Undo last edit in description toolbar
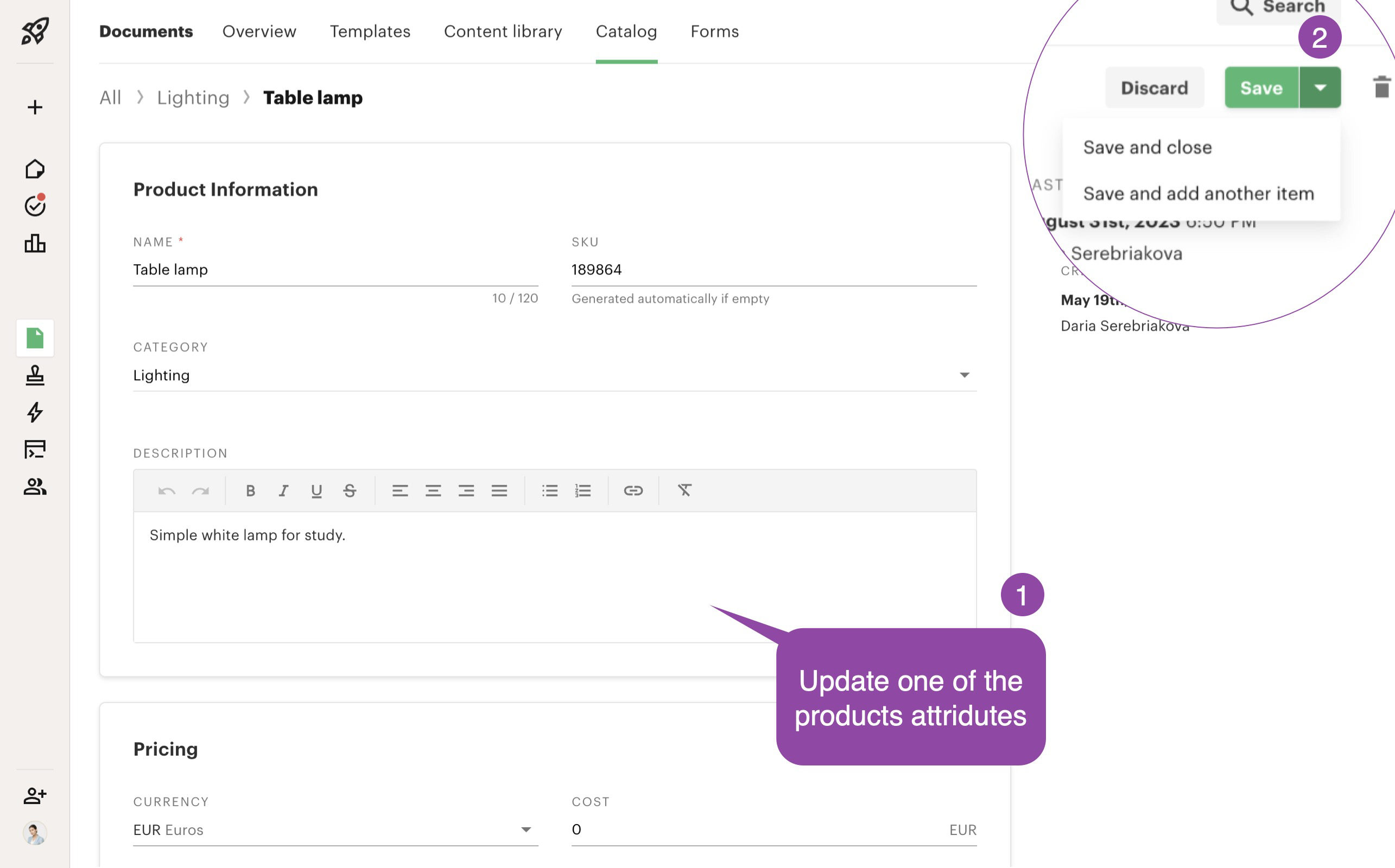This screenshot has height=868, width=1395. tap(167, 491)
